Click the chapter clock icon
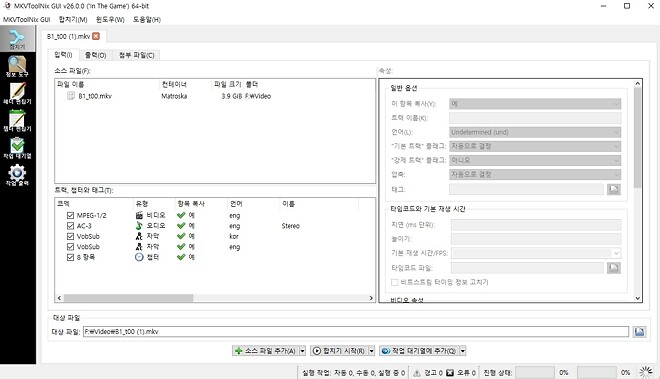Image resolution: width=660 pixels, height=379 pixels. tap(139, 257)
